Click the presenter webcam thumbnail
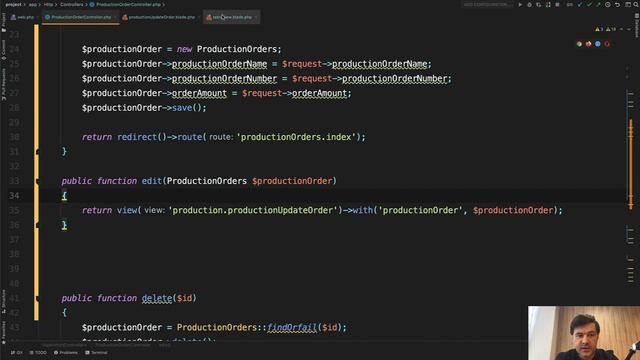 [x=584, y=333]
